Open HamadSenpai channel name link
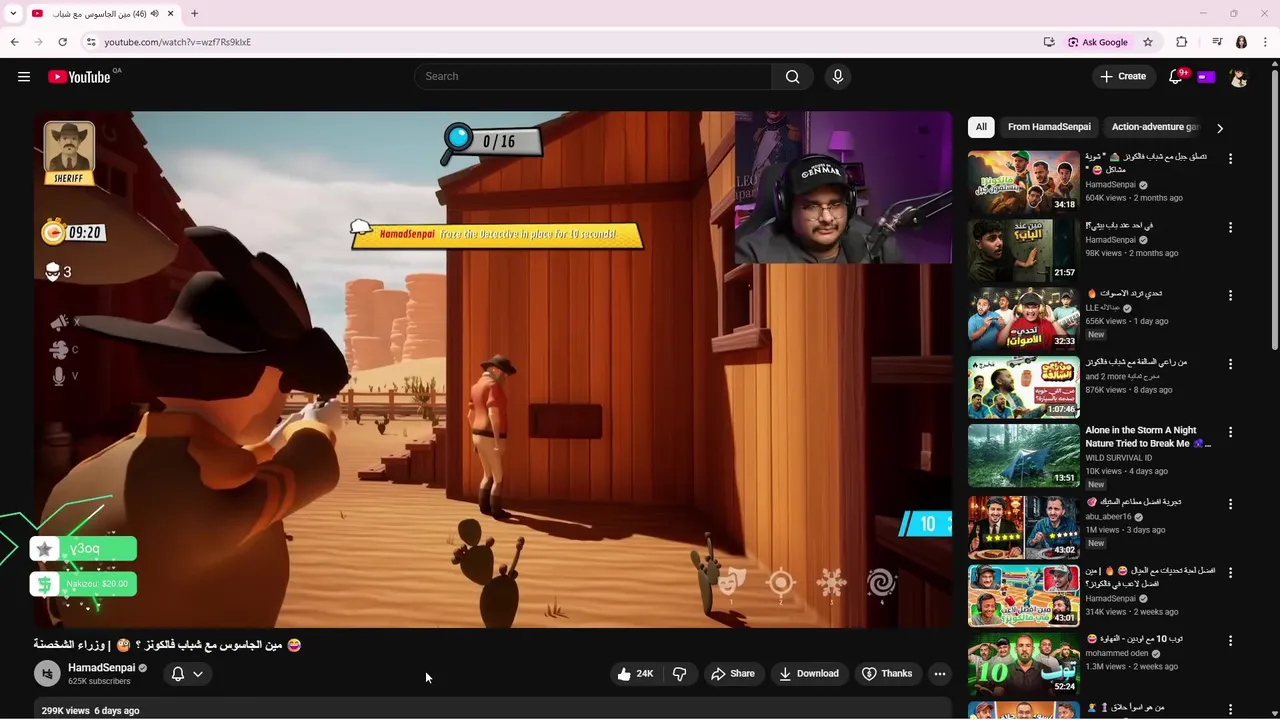The height and width of the screenshot is (720, 1280). (x=101, y=668)
